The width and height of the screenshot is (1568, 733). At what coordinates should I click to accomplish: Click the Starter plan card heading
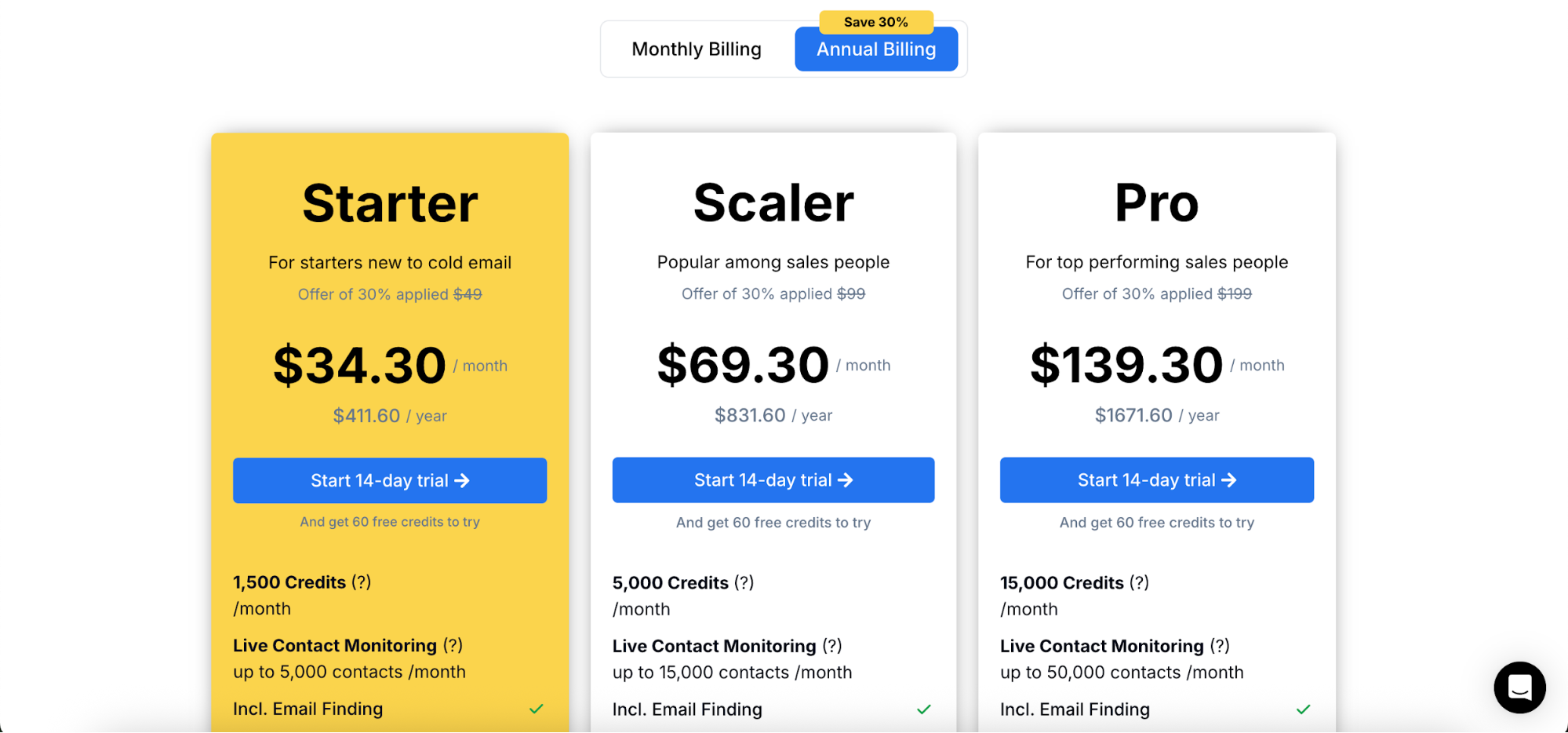pyautogui.click(x=390, y=202)
